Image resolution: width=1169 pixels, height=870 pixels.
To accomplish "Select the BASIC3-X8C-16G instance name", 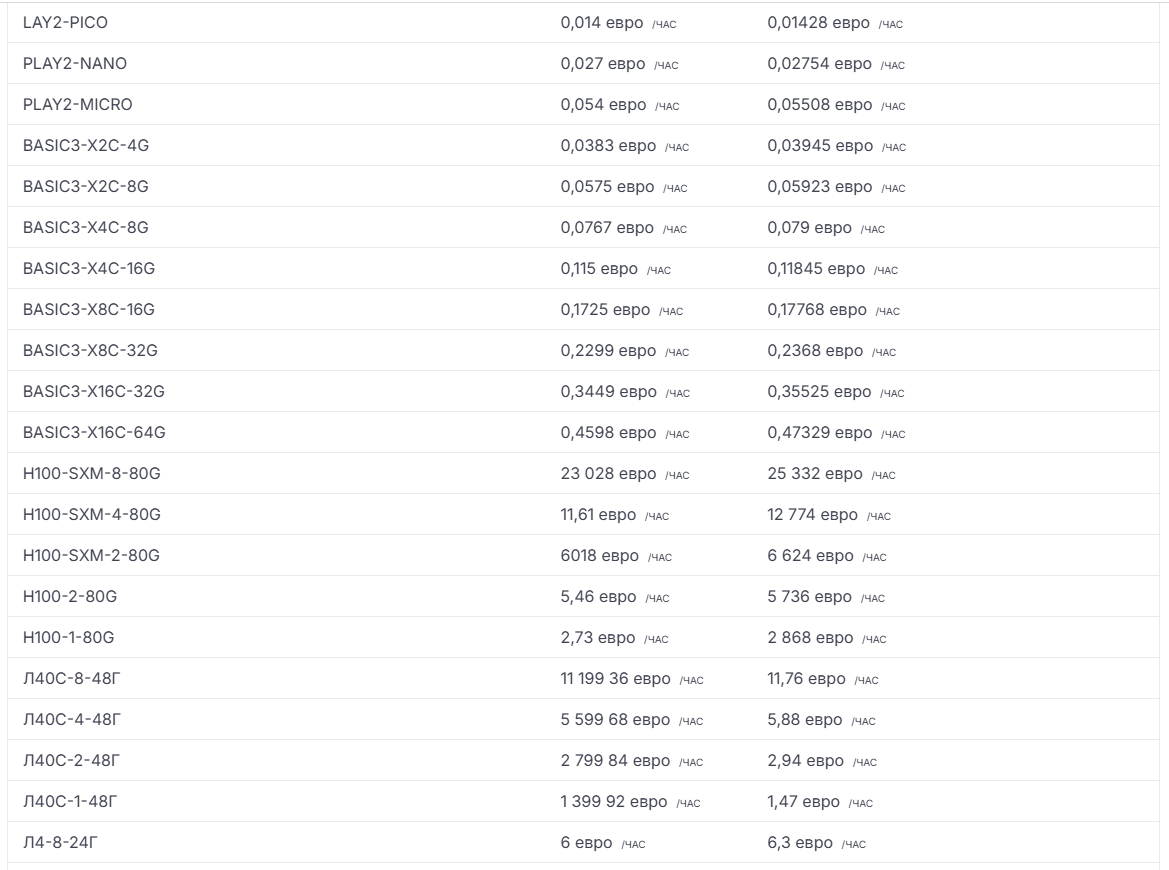I will (x=89, y=310).
